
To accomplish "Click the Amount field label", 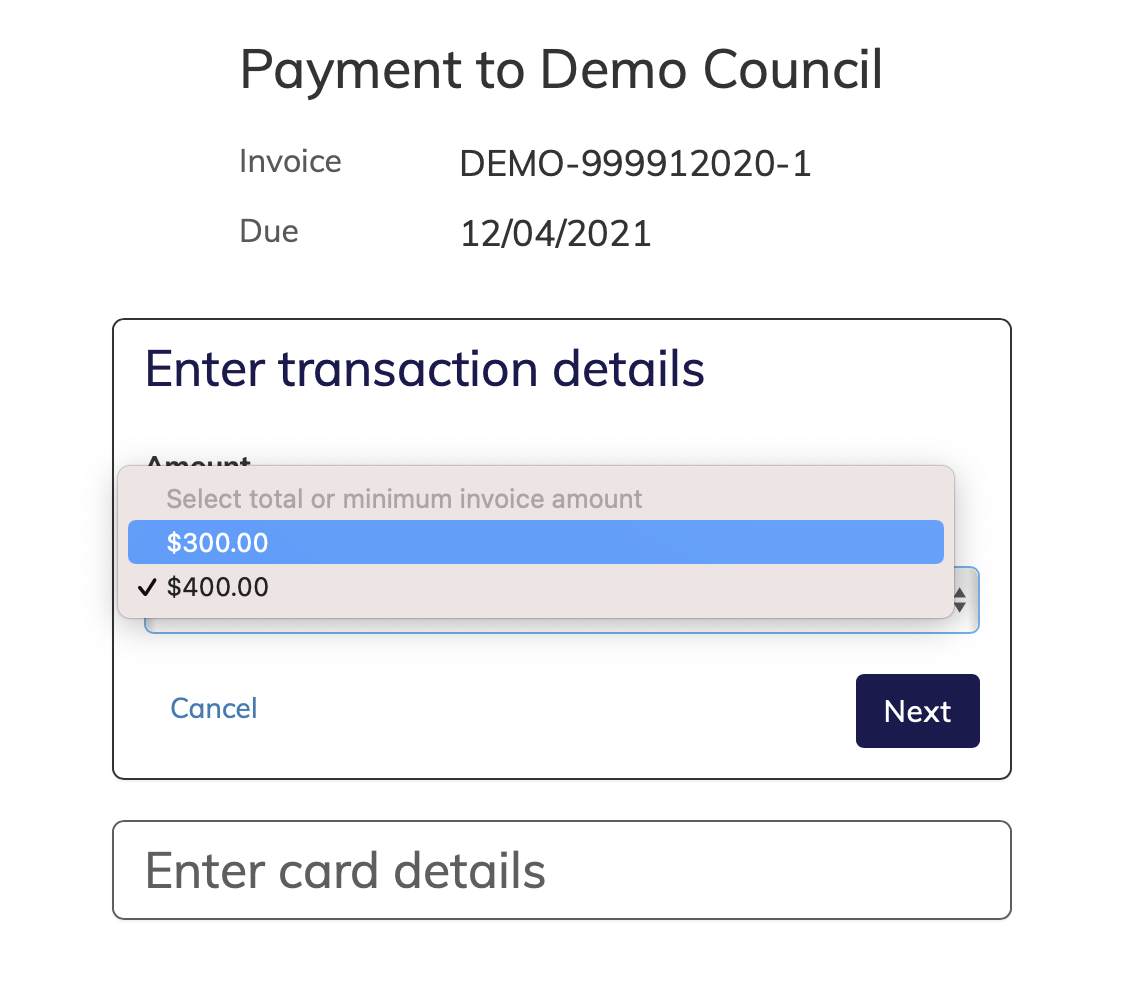I will click(x=198, y=463).
